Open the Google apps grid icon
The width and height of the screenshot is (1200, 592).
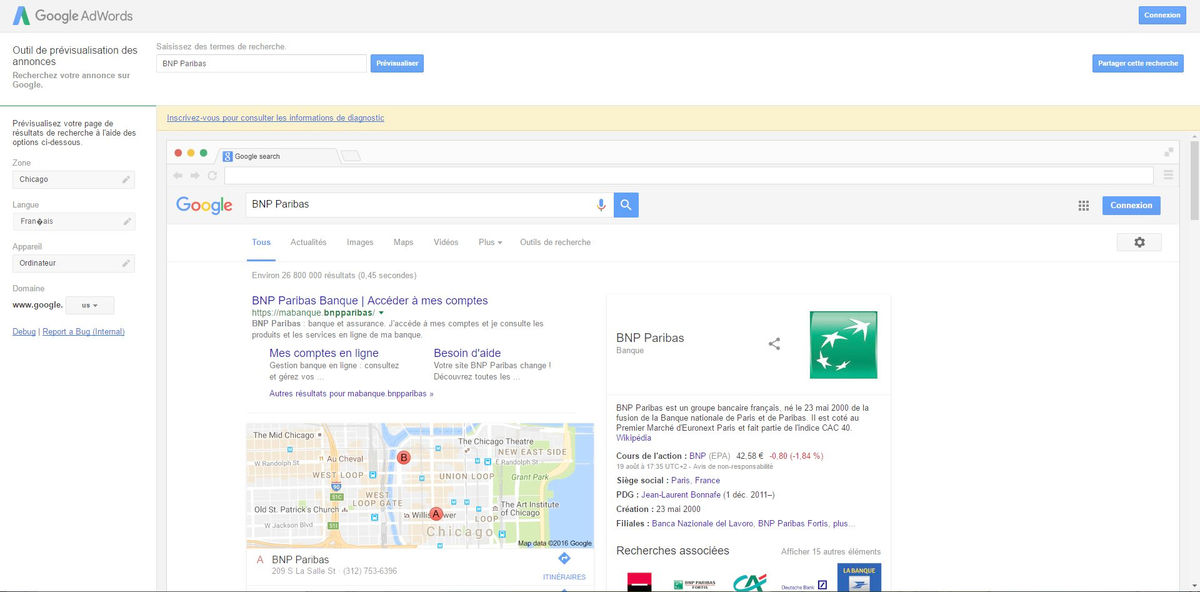tap(1083, 205)
